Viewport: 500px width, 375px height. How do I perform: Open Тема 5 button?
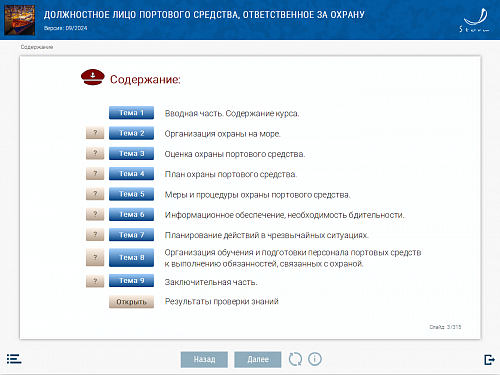pyautogui.click(x=131, y=194)
